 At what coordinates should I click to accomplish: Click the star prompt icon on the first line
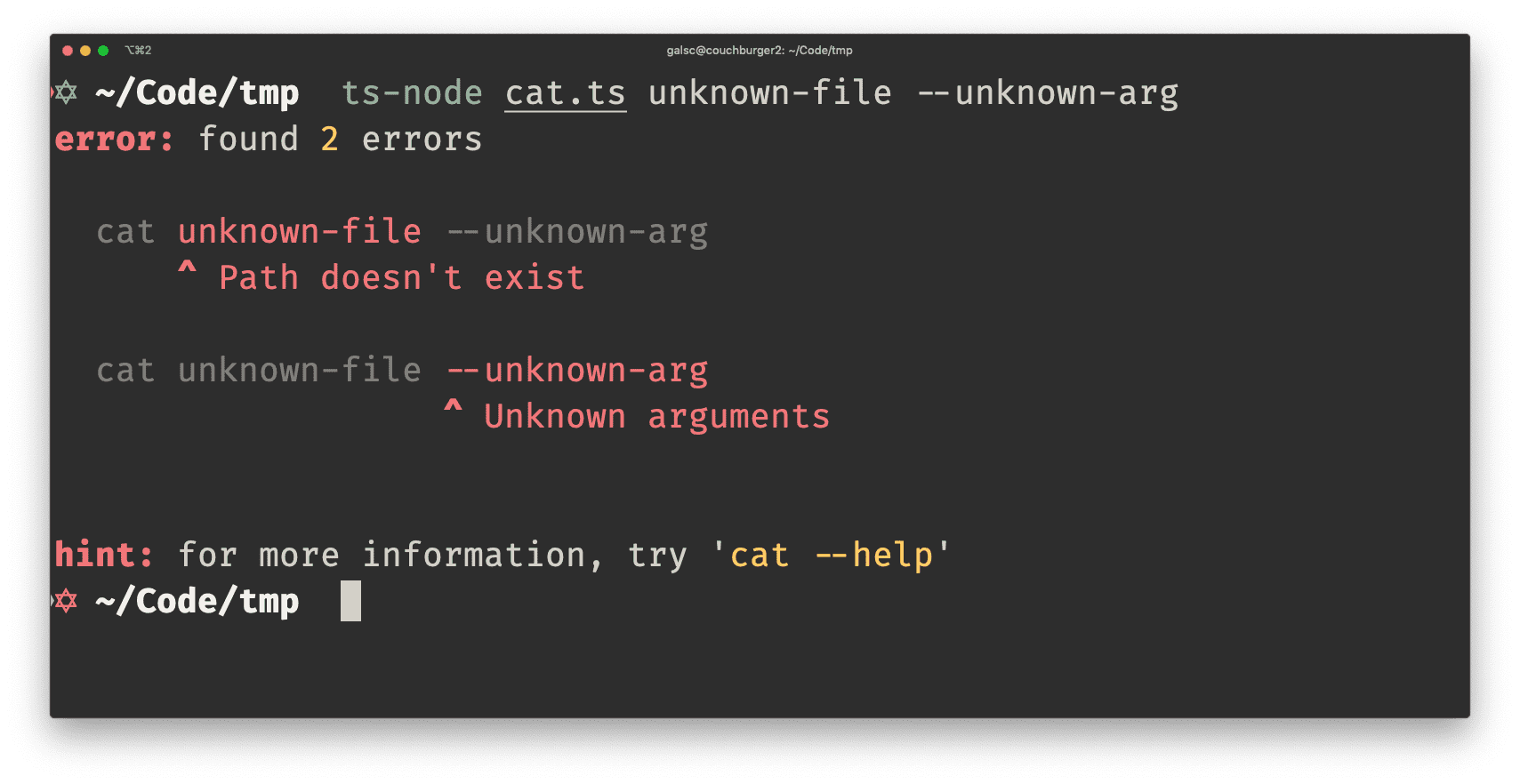pos(66,92)
